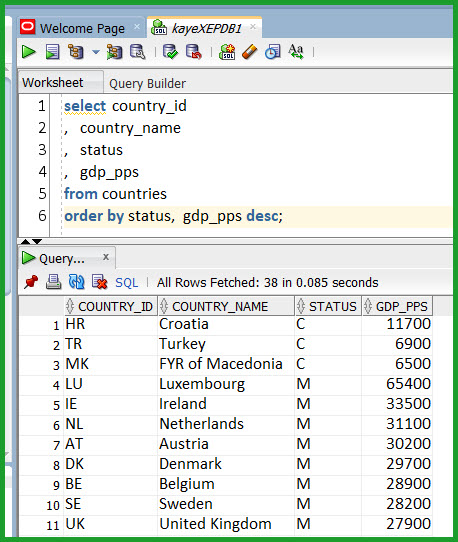Screen dimensions: 458x542
Task: Click the 'select' keyword on line 1
Action: click(x=85, y=106)
